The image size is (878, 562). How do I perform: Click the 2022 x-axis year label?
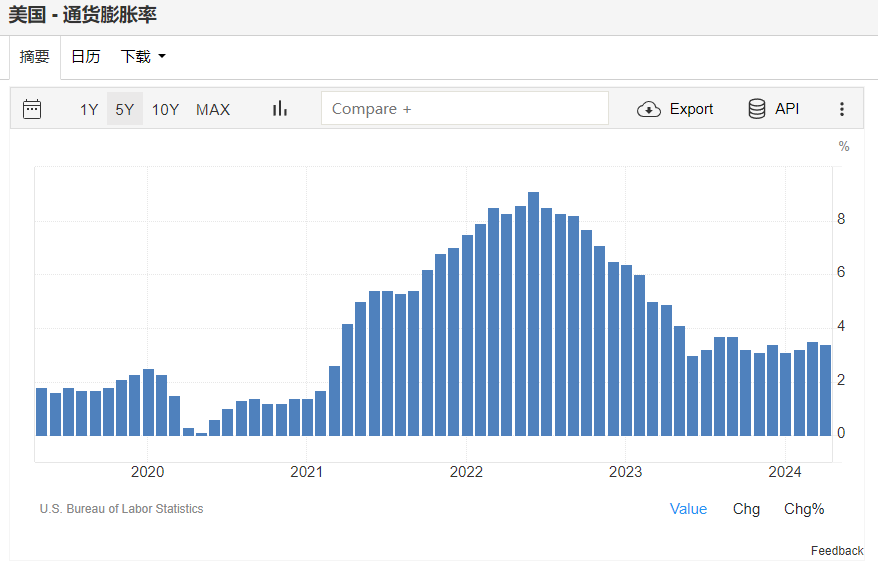(x=466, y=472)
